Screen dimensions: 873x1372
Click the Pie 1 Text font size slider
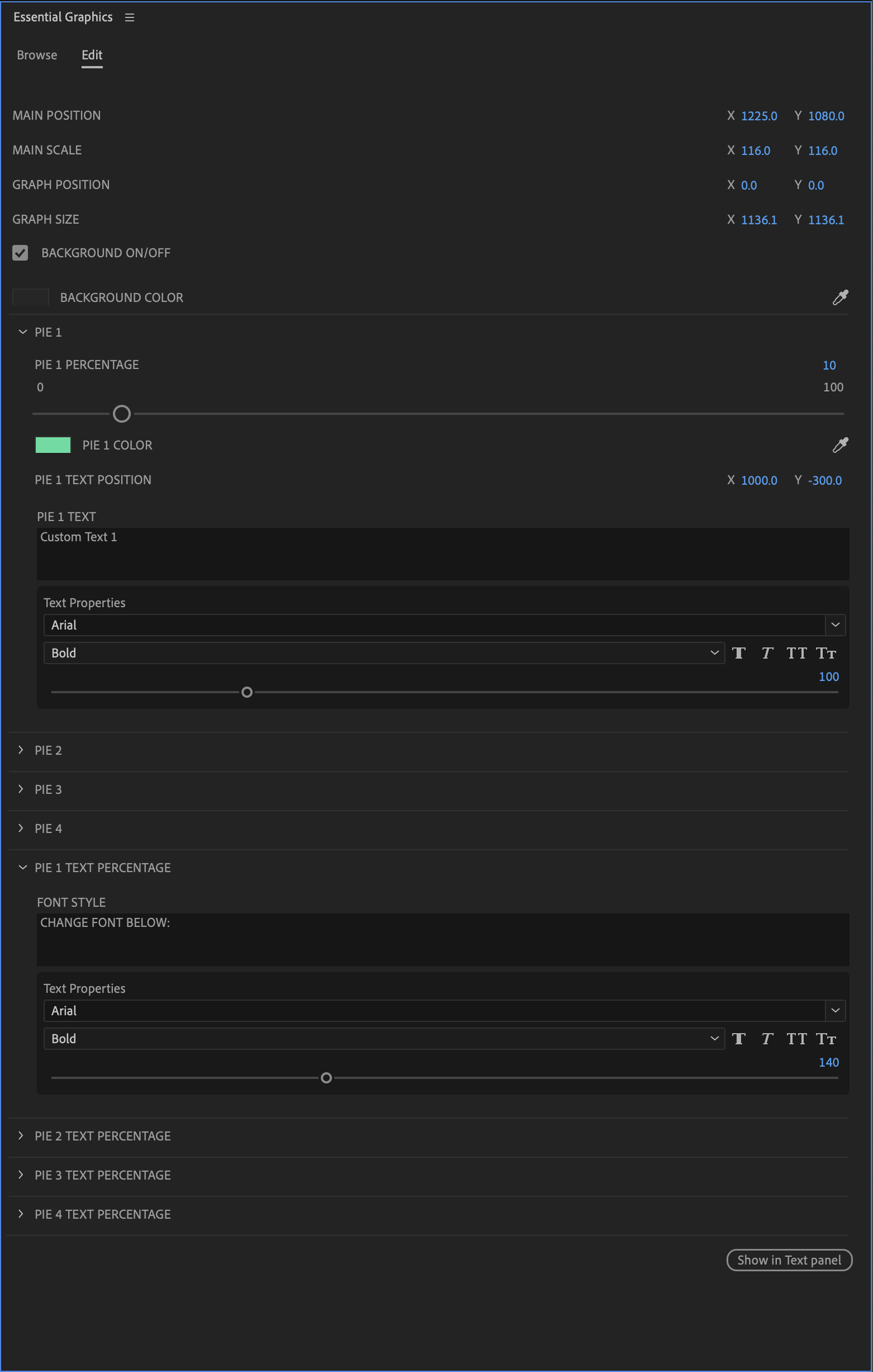247,692
